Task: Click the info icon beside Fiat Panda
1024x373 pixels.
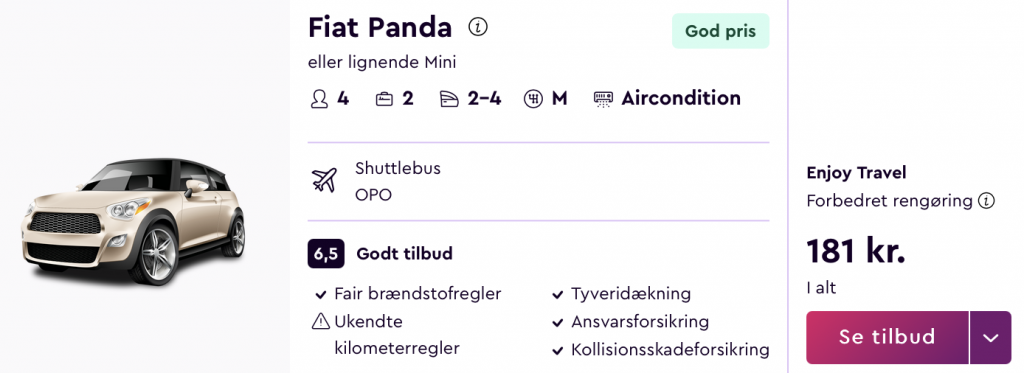Action: 478,27
